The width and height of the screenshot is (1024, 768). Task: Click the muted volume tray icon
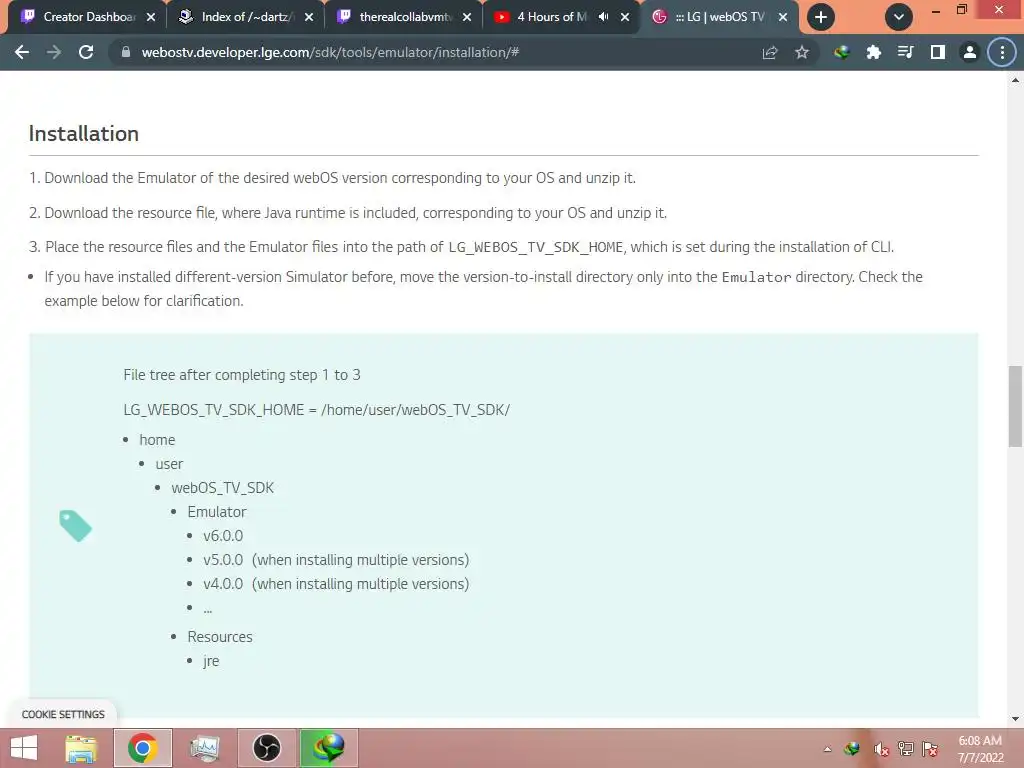(881, 749)
